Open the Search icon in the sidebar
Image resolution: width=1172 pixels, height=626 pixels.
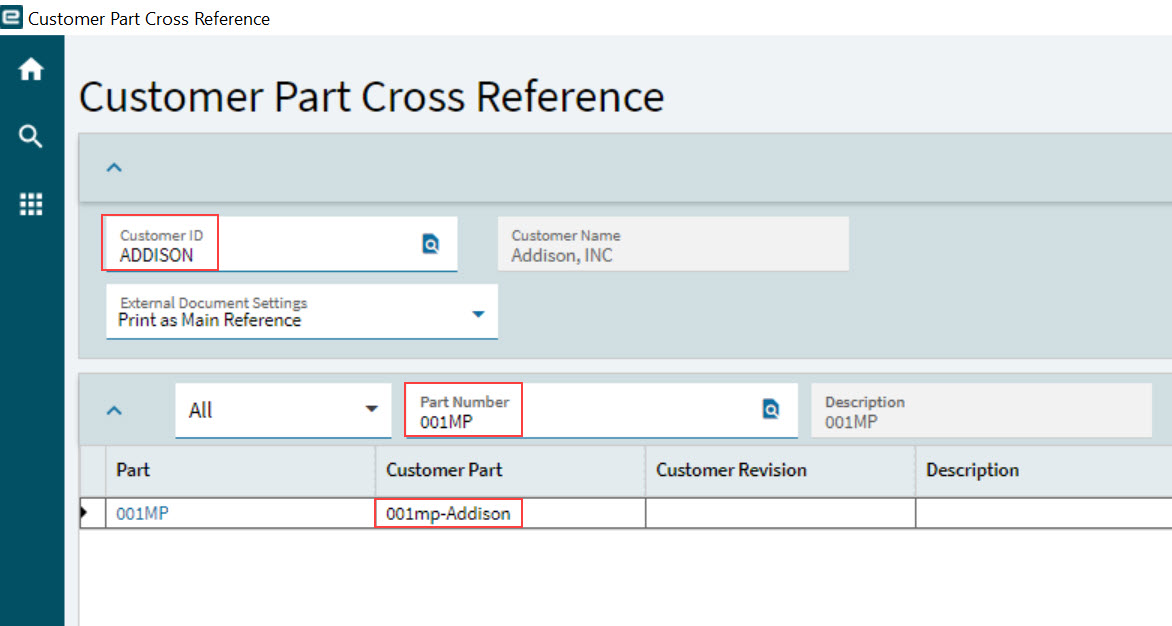[31, 136]
